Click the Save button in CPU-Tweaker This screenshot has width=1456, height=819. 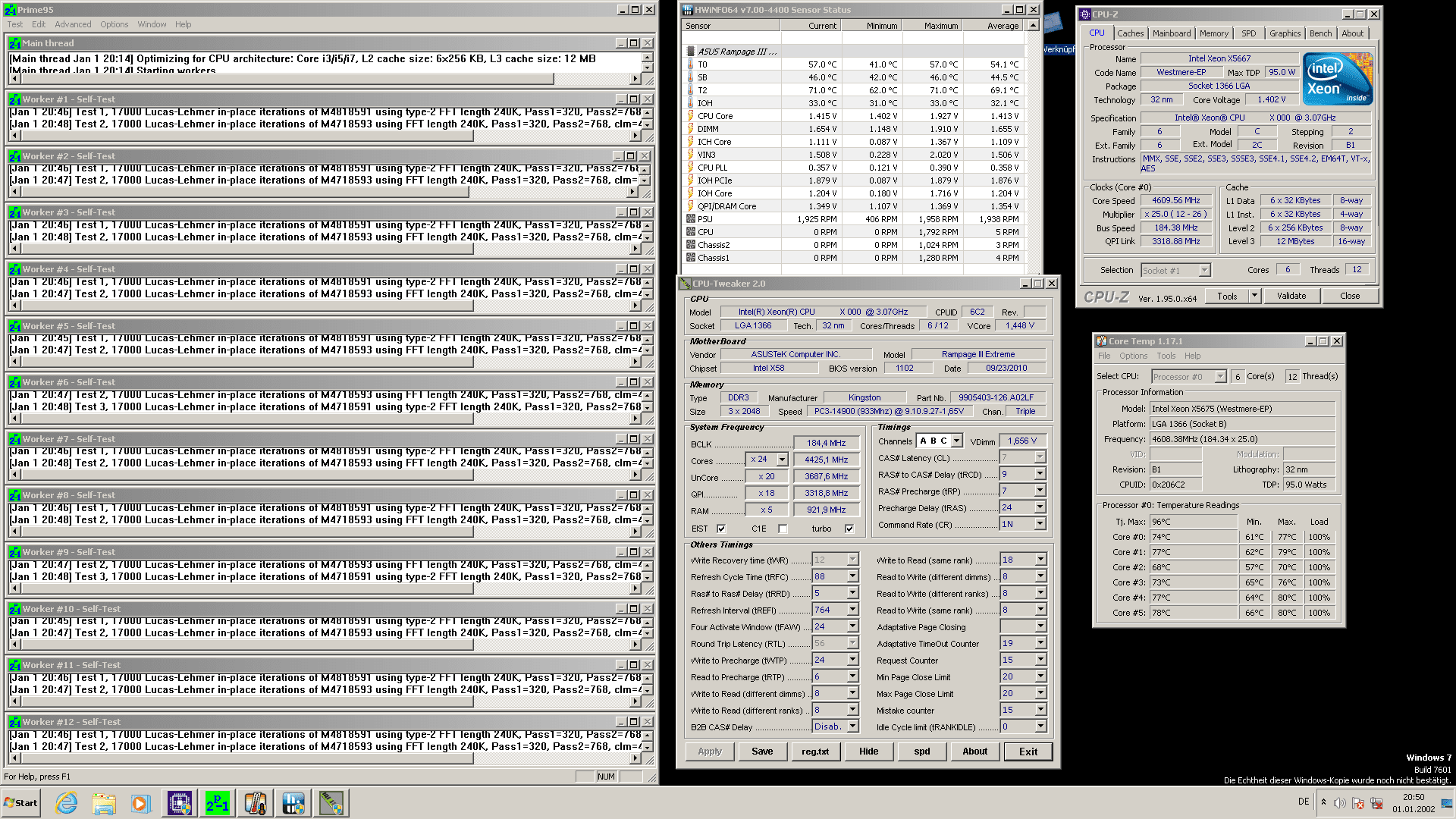(762, 752)
